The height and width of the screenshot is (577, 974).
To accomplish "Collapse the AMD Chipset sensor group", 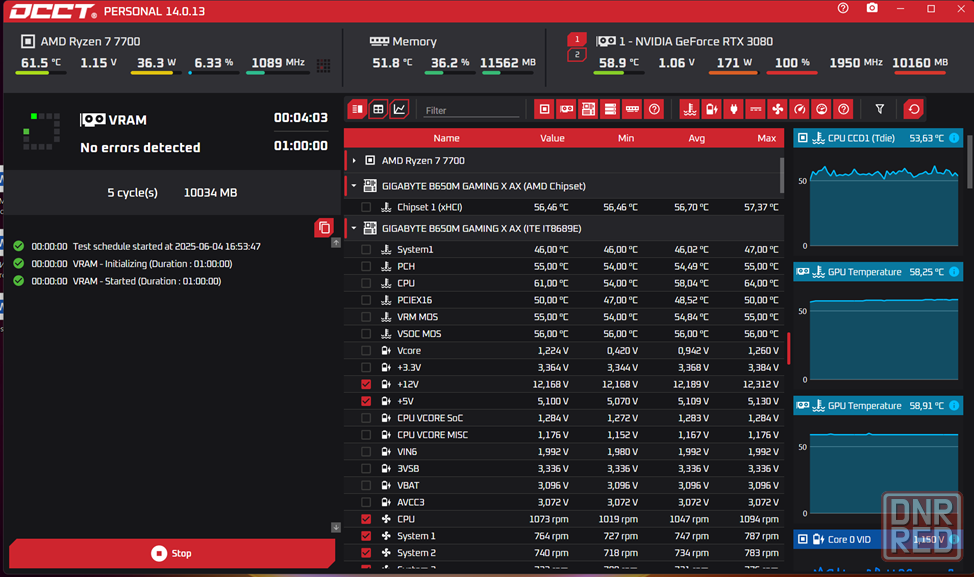I will pyautogui.click(x=354, y=186).
